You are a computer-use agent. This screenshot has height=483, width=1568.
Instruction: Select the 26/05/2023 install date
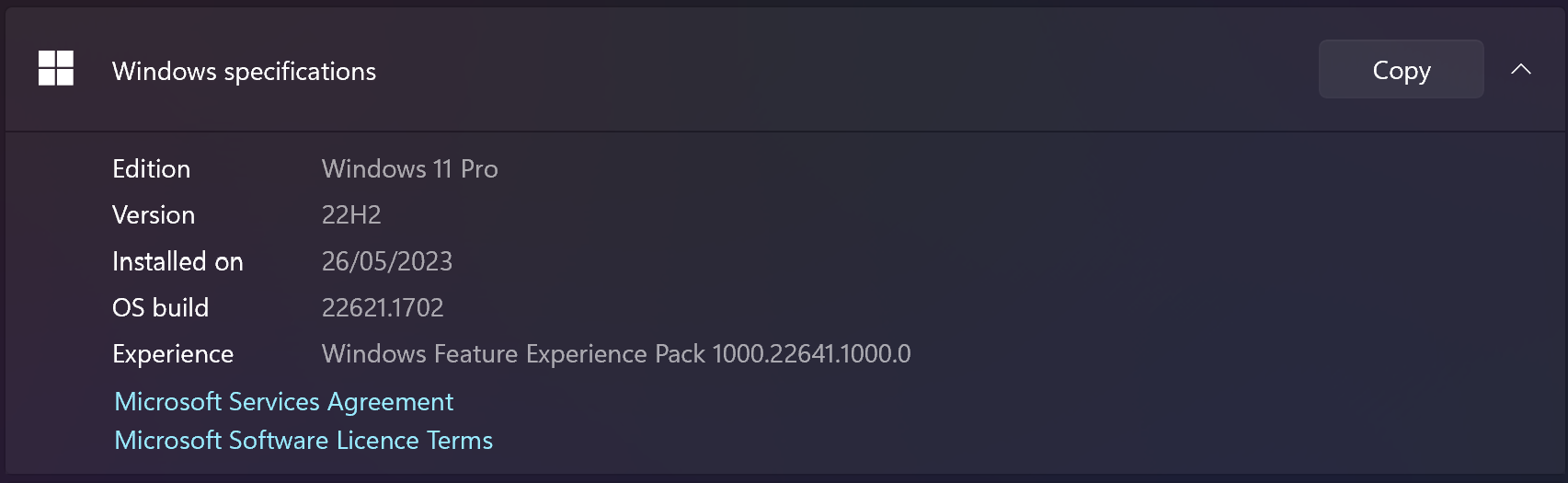coord(386,262)
